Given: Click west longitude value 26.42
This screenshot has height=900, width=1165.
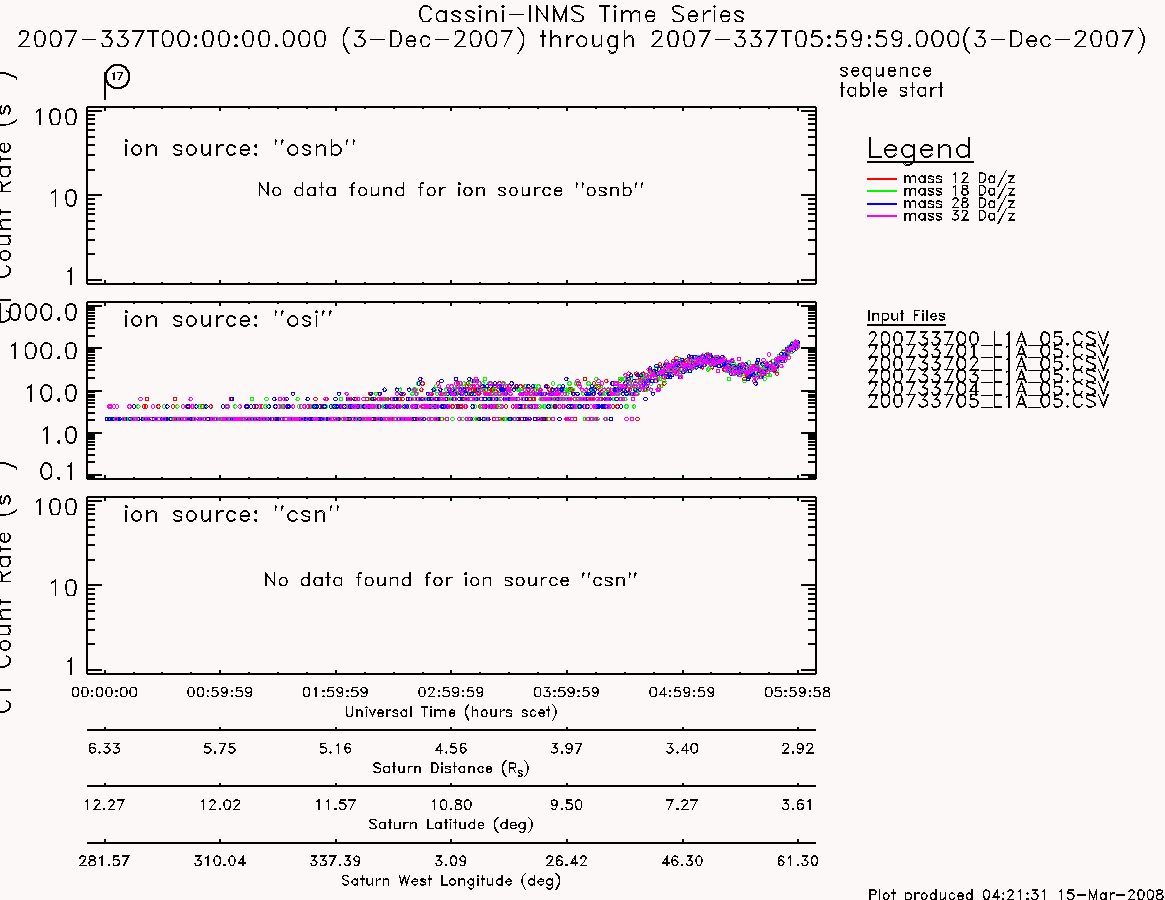Looking at the screenshot, I should 566,861.
